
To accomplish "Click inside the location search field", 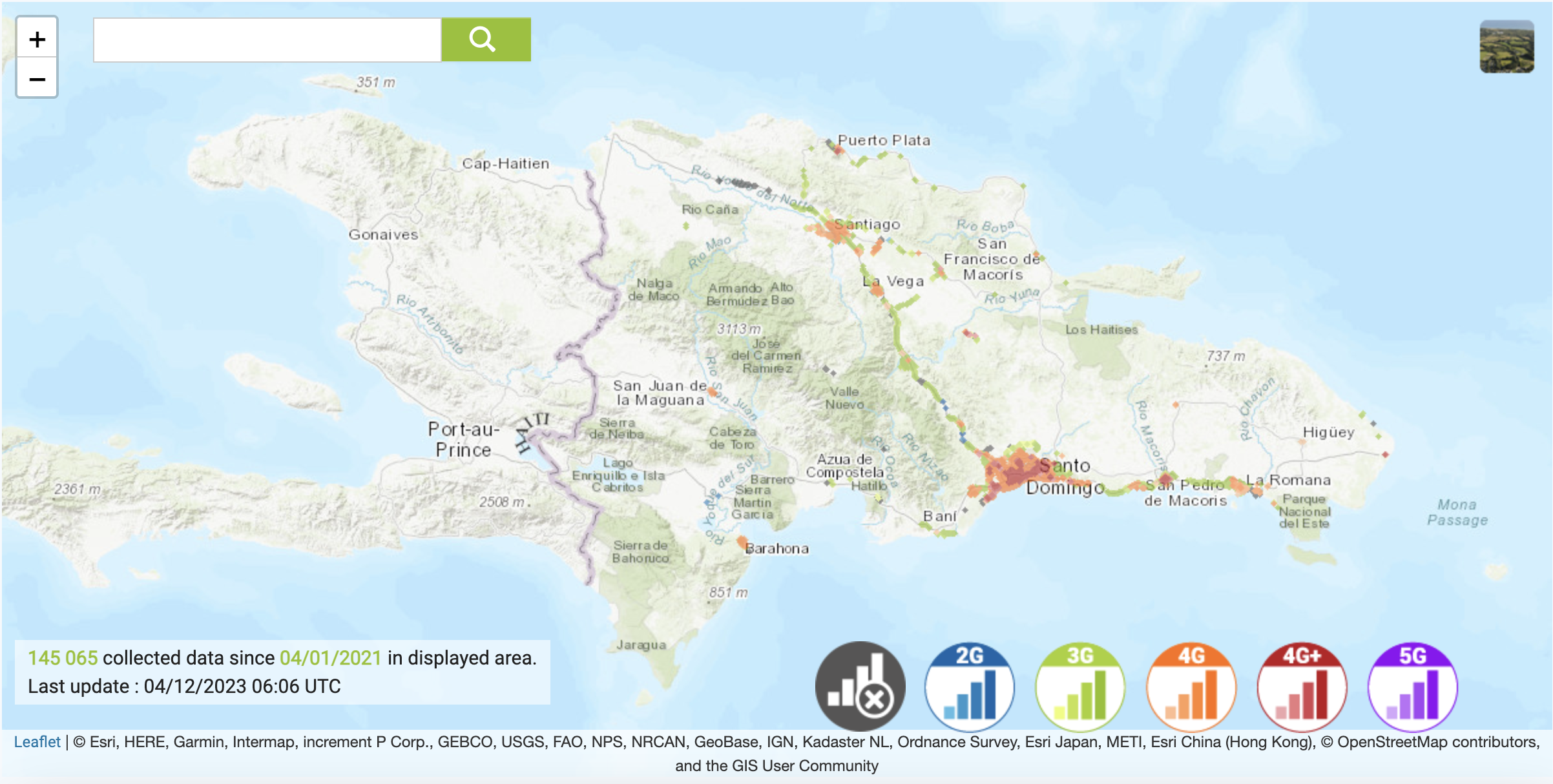I will click(267, 40).
